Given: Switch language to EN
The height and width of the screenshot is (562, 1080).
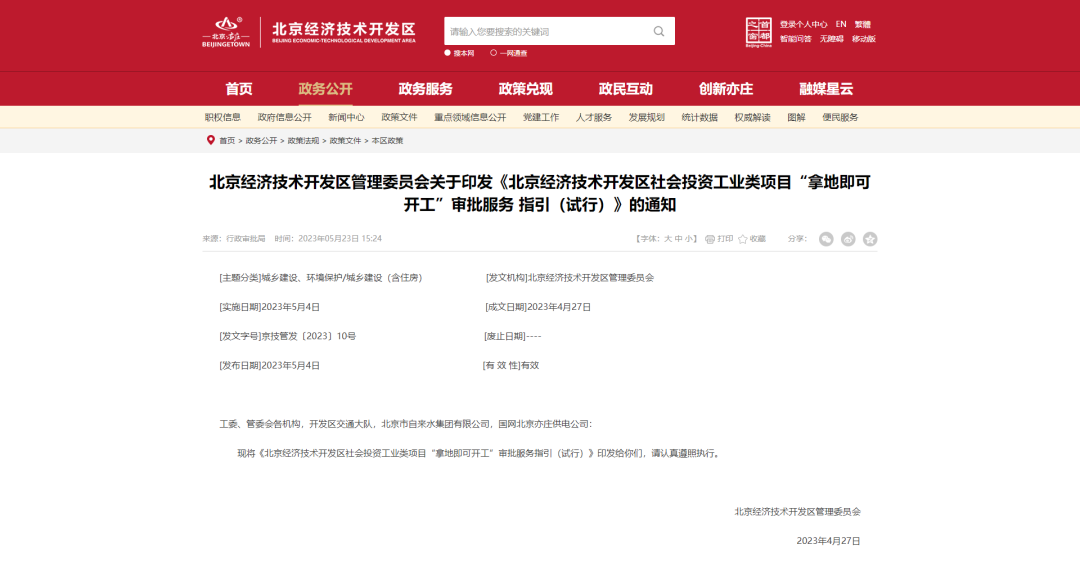Looking at the screenshot, I should (841, 24).
